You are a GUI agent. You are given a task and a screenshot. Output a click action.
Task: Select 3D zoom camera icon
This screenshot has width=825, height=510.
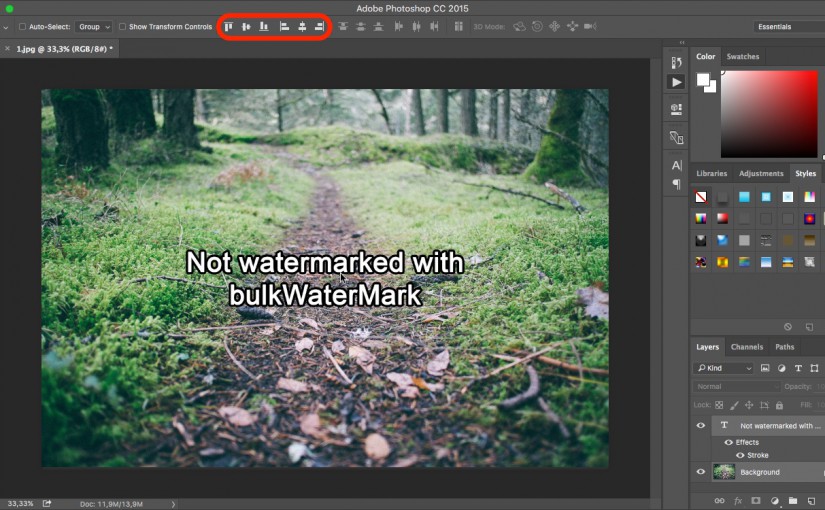pos(590,26)
